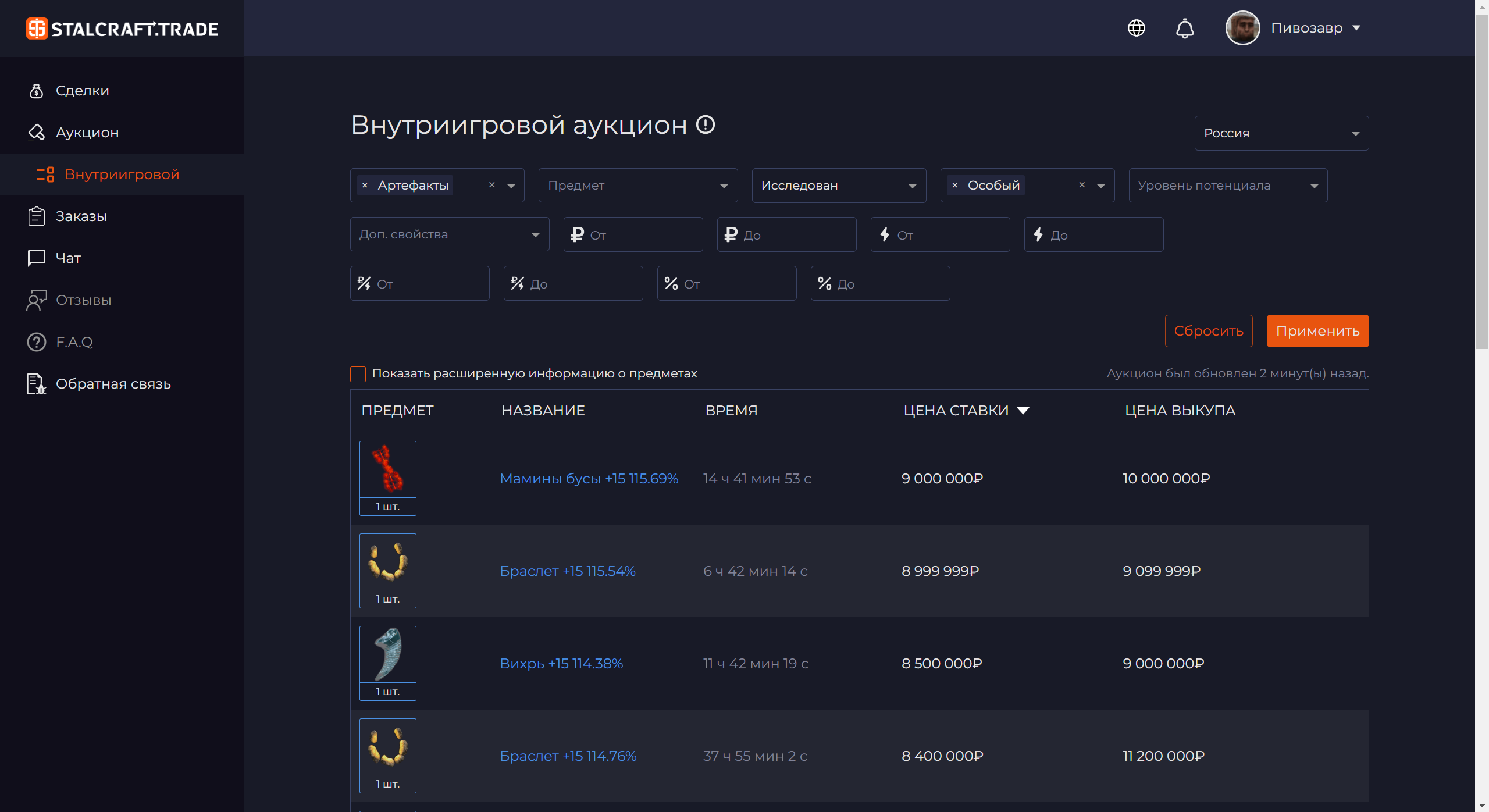Screen dimensions: 1489x812
Task: Open Чат in sidebar
Action: (68, 258)
